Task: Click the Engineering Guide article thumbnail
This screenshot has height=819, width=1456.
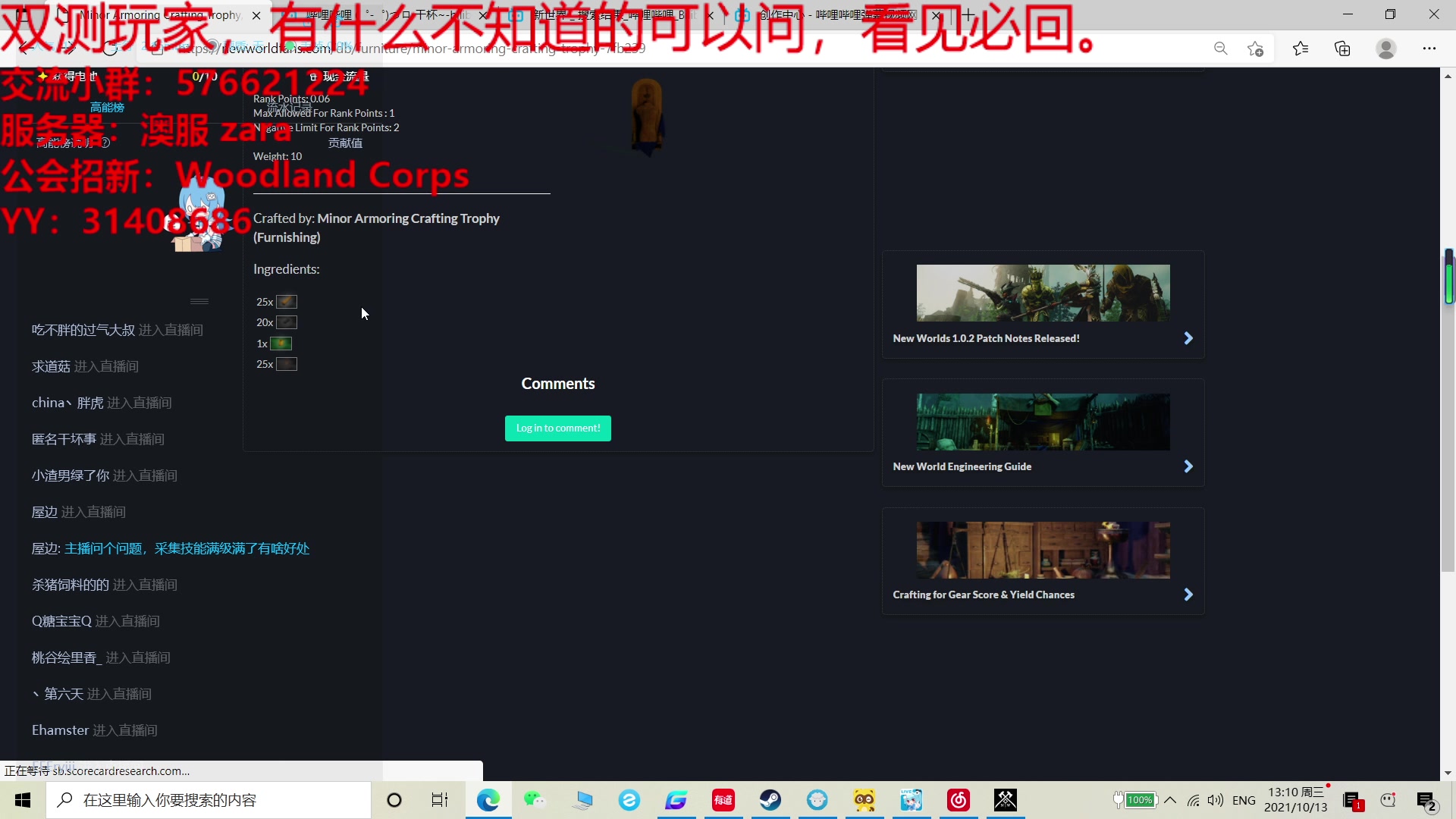Action: tap(1043, 422)
